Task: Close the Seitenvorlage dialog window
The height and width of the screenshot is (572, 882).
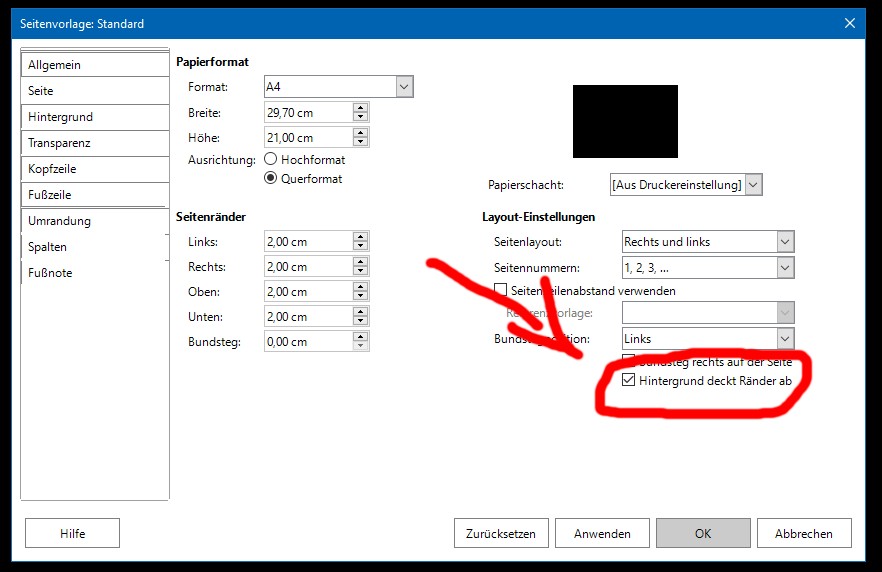Action: (x=850, y=23)
